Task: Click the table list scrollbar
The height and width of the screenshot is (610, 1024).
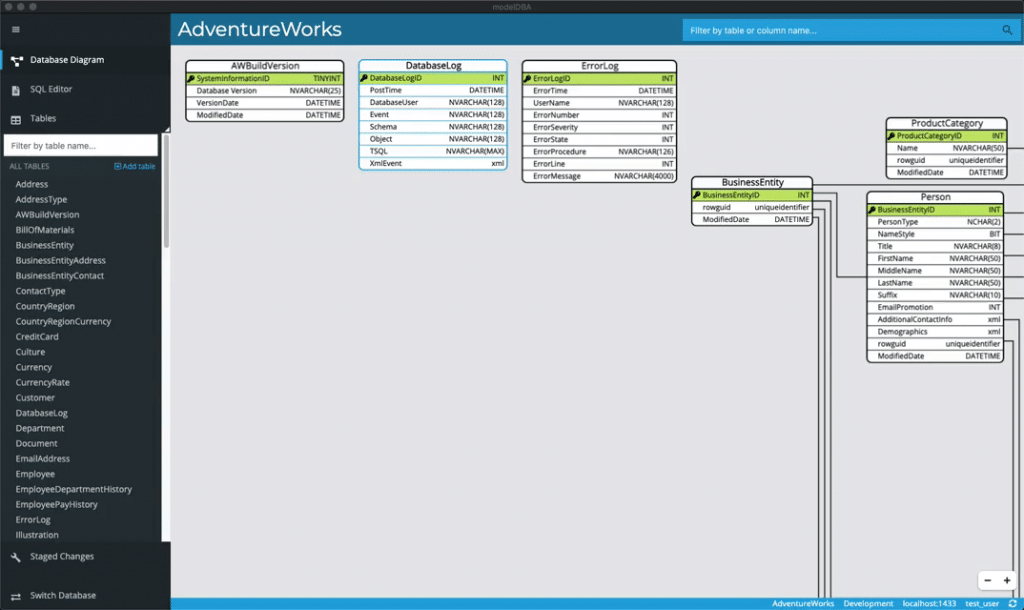Action: tap(166, 200)
